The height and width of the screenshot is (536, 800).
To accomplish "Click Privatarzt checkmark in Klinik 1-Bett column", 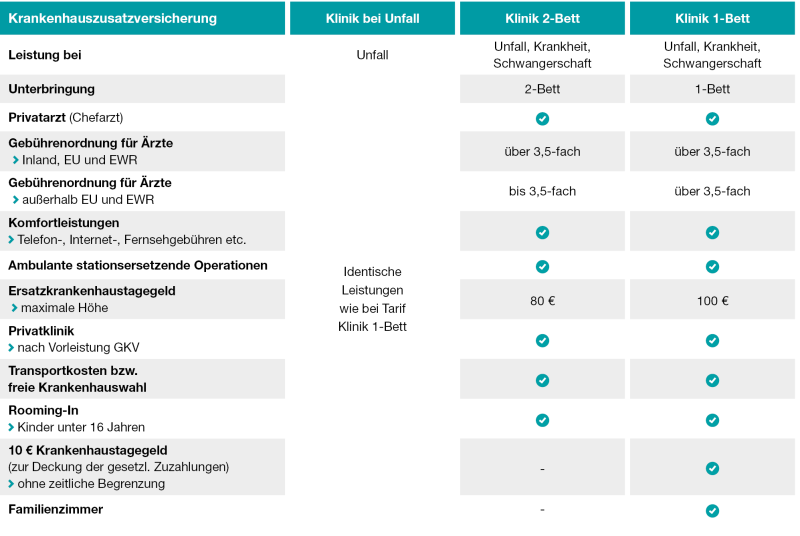I will click(712, 118).
